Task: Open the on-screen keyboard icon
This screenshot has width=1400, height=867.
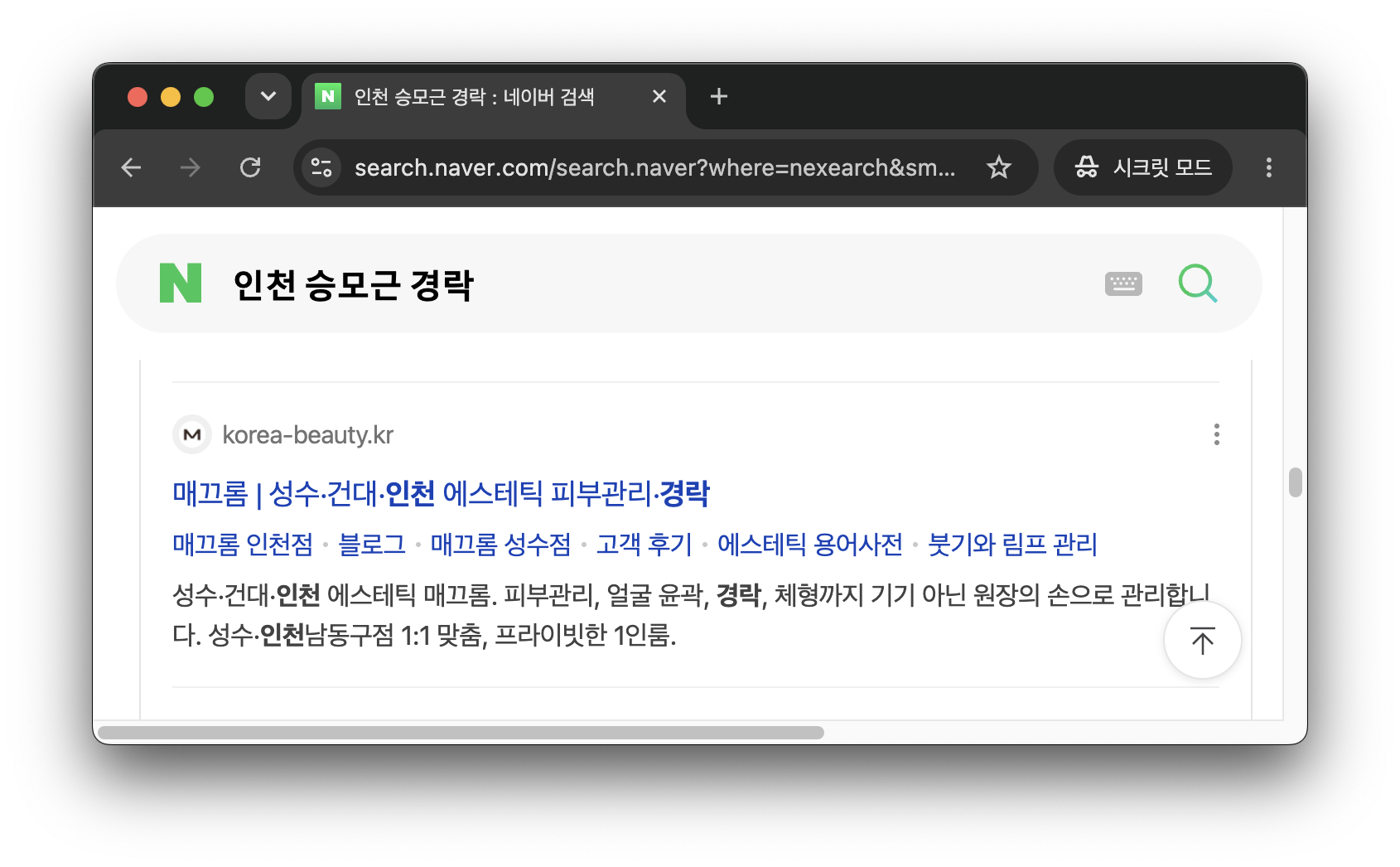Action: (1123, 283)
